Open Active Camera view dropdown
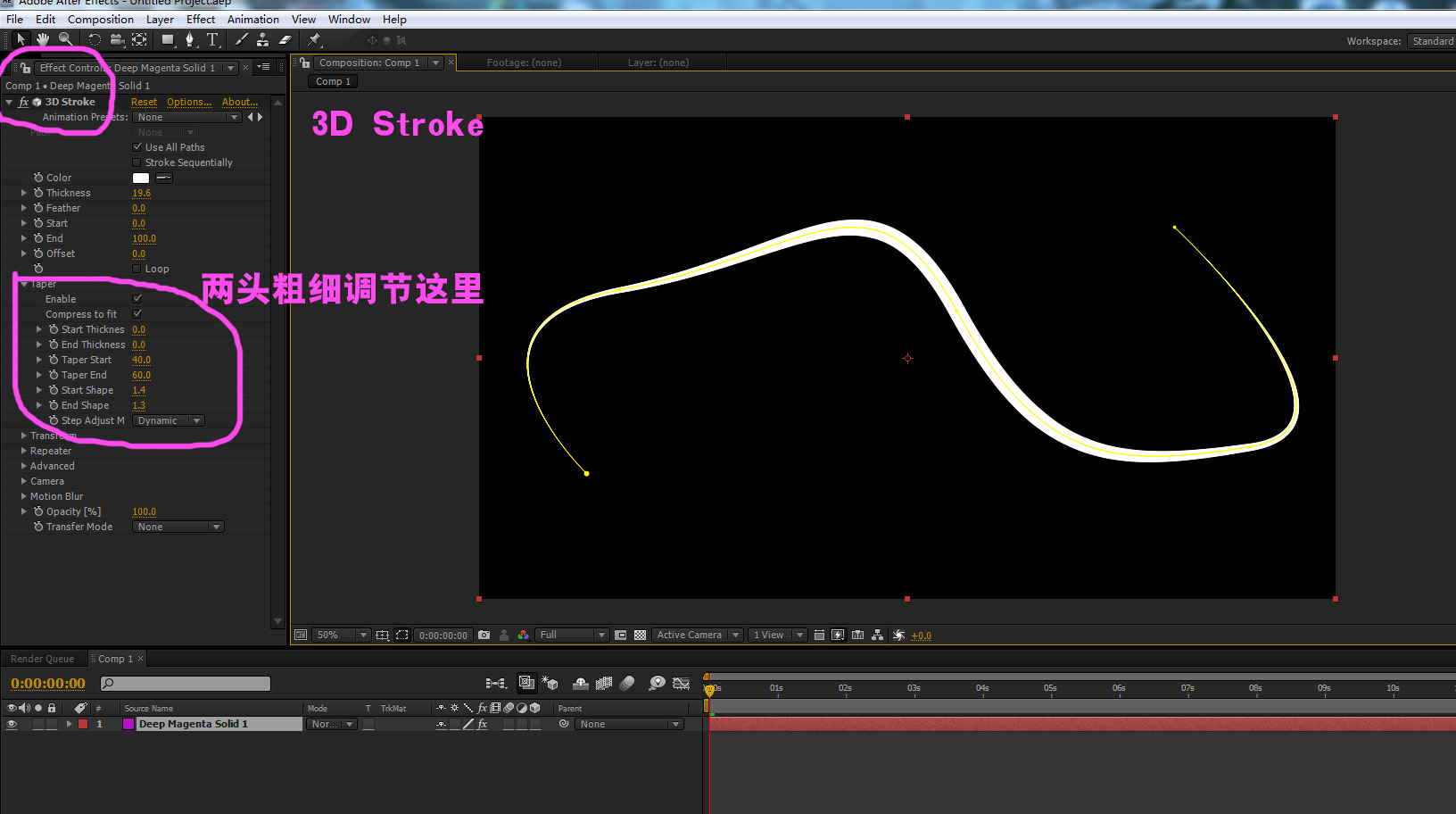 point(698,635)
